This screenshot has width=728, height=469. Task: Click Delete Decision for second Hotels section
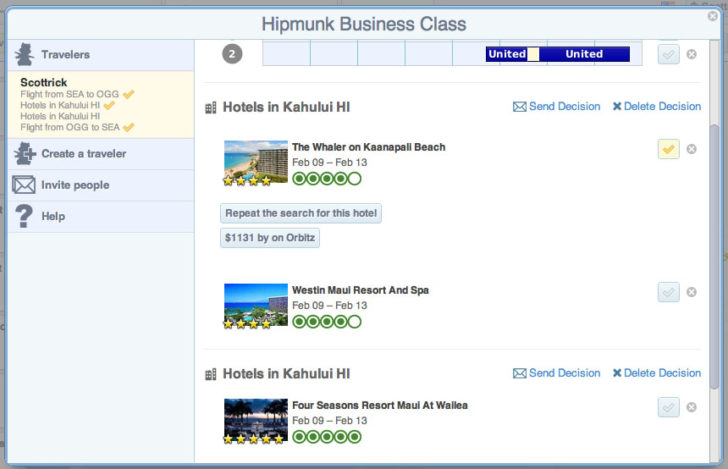(x=656, y=373)
